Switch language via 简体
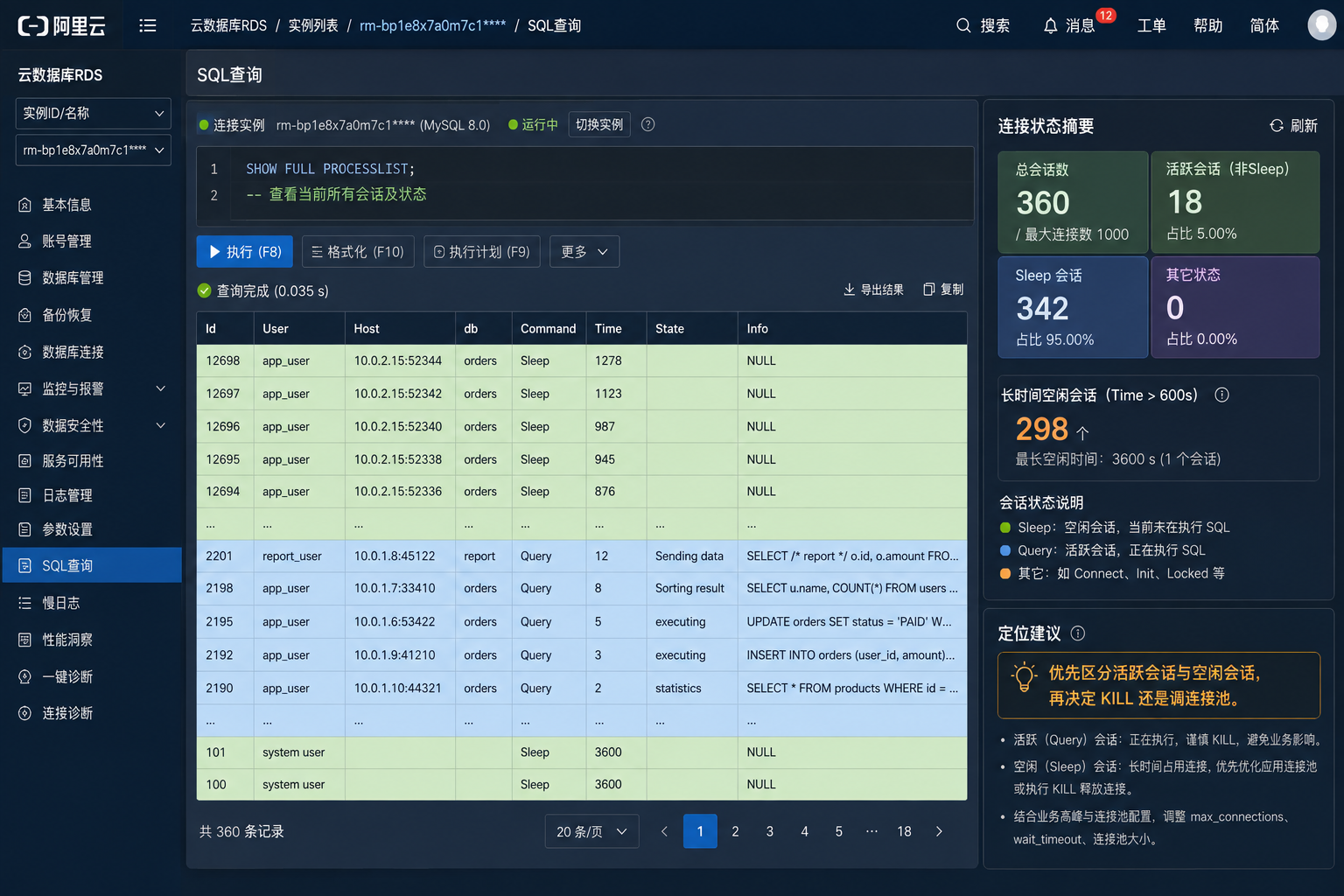 (x=1264, y=25)
